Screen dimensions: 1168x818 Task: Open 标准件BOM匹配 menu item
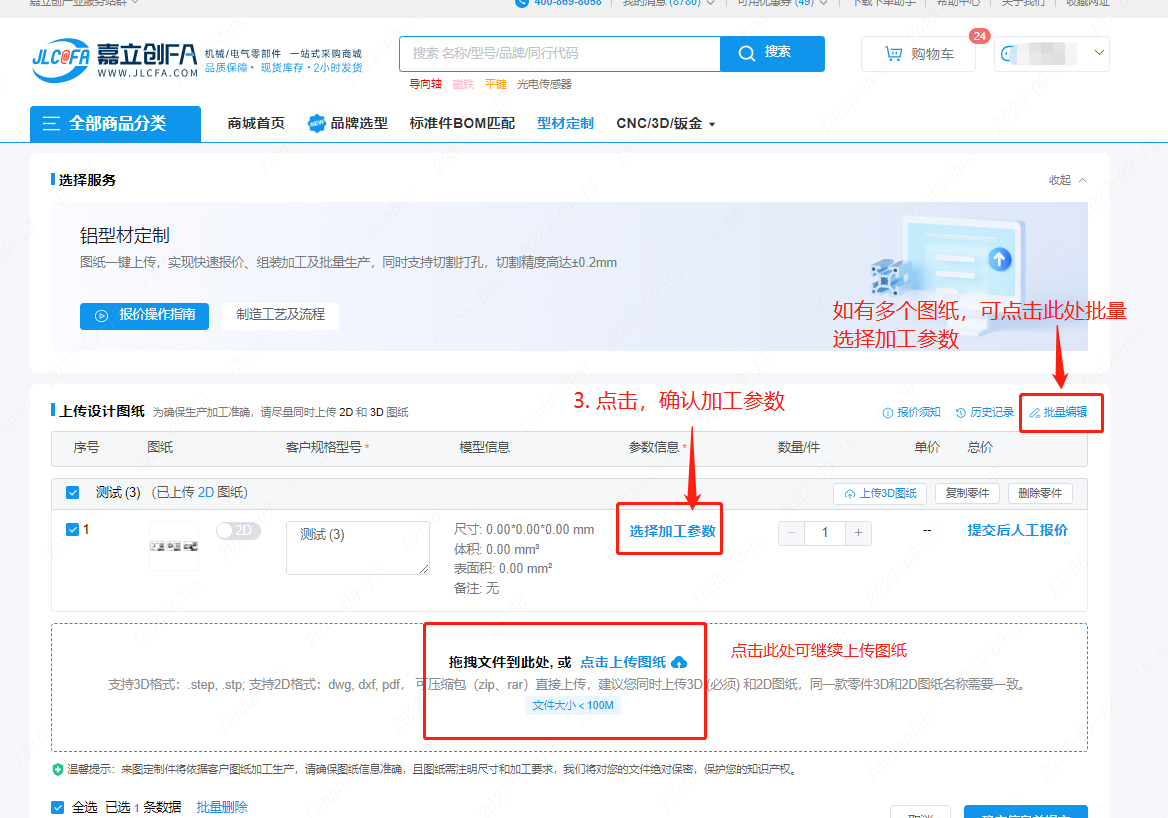[x=462, y=124]
